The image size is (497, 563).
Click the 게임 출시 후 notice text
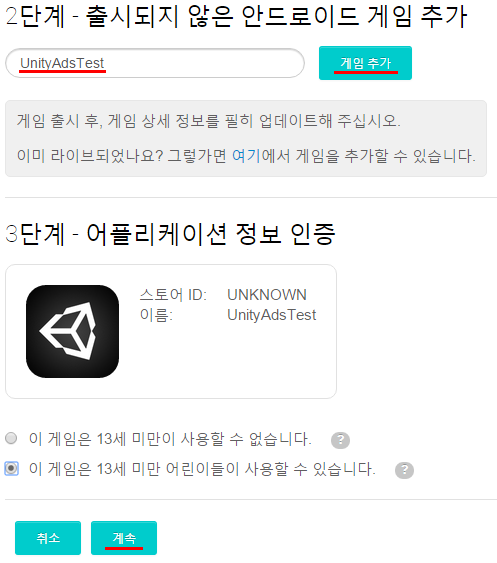[x=208, y=121]
